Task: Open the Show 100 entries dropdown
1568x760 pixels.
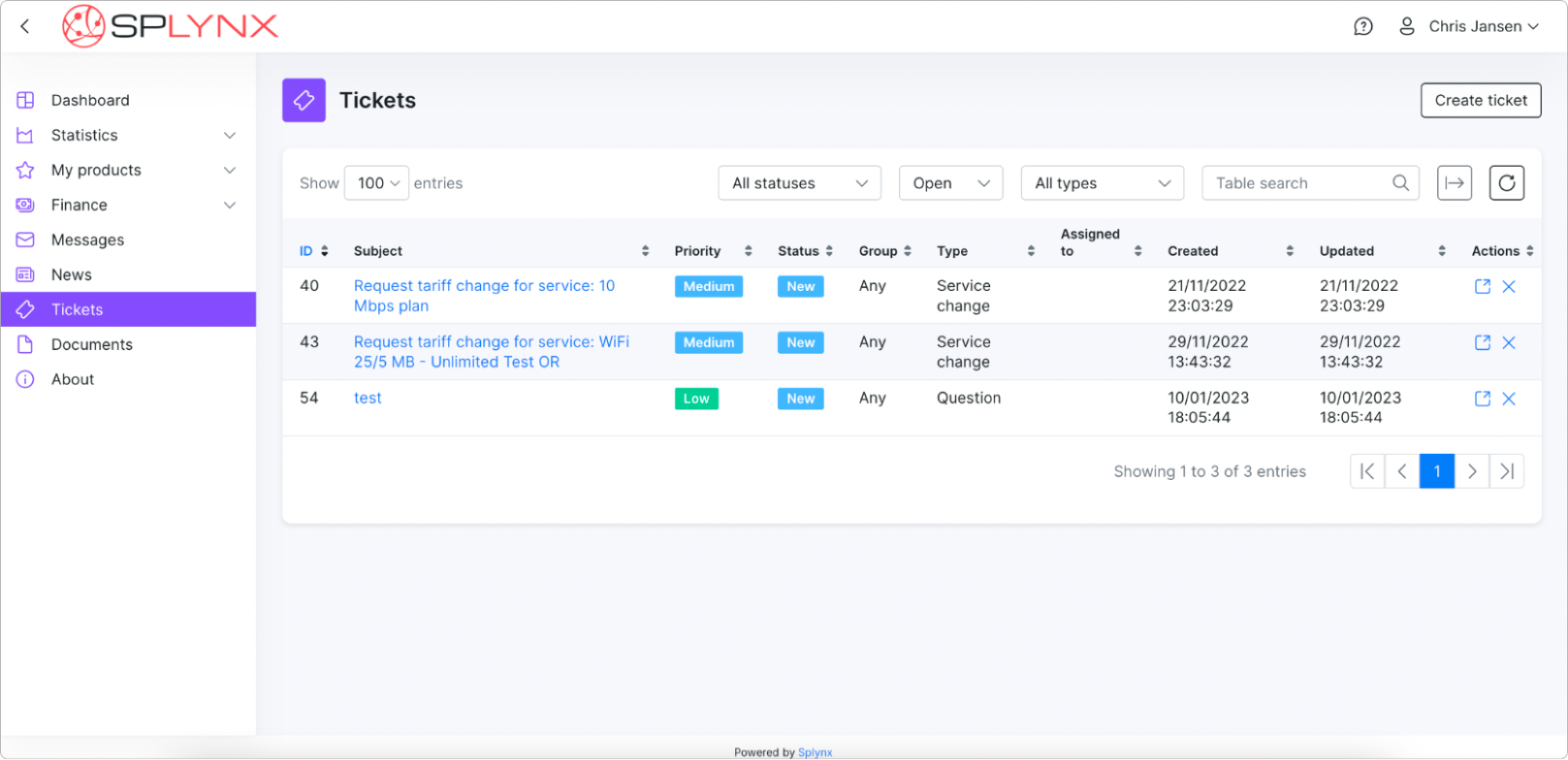Action: [377, 184]
